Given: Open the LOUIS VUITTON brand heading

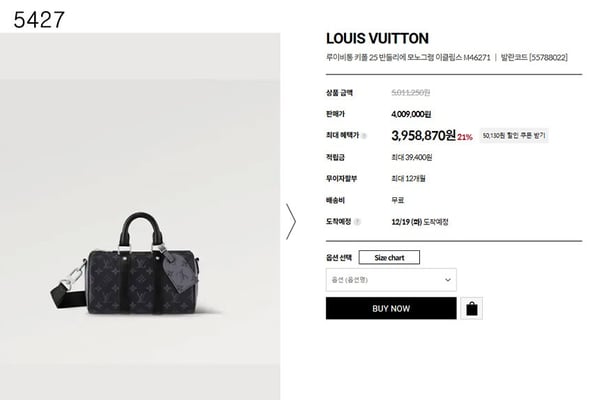Looking at the screenshot, I should pyautogui.click(x=377, y=39).
